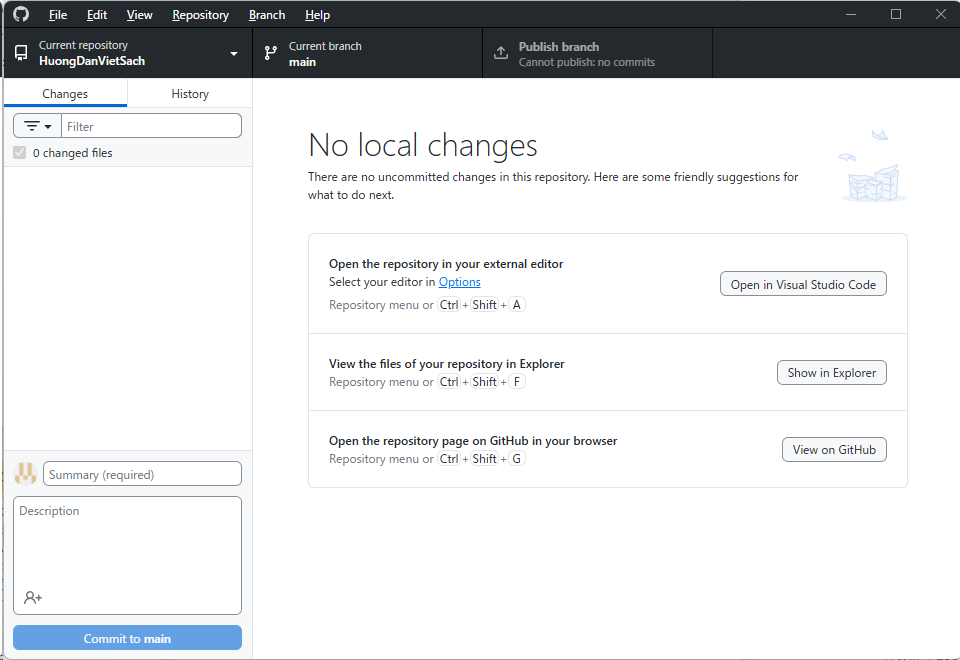Click 'Open the repository page on GitHub' text
Screen dimensions: 960x660
[473, 441]
